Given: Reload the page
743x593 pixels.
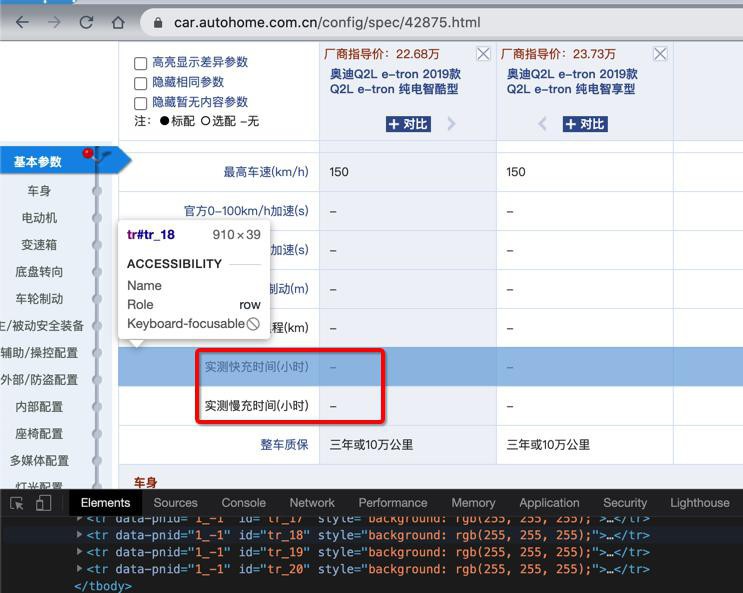Looking at the screenshot, I should 86,22.
